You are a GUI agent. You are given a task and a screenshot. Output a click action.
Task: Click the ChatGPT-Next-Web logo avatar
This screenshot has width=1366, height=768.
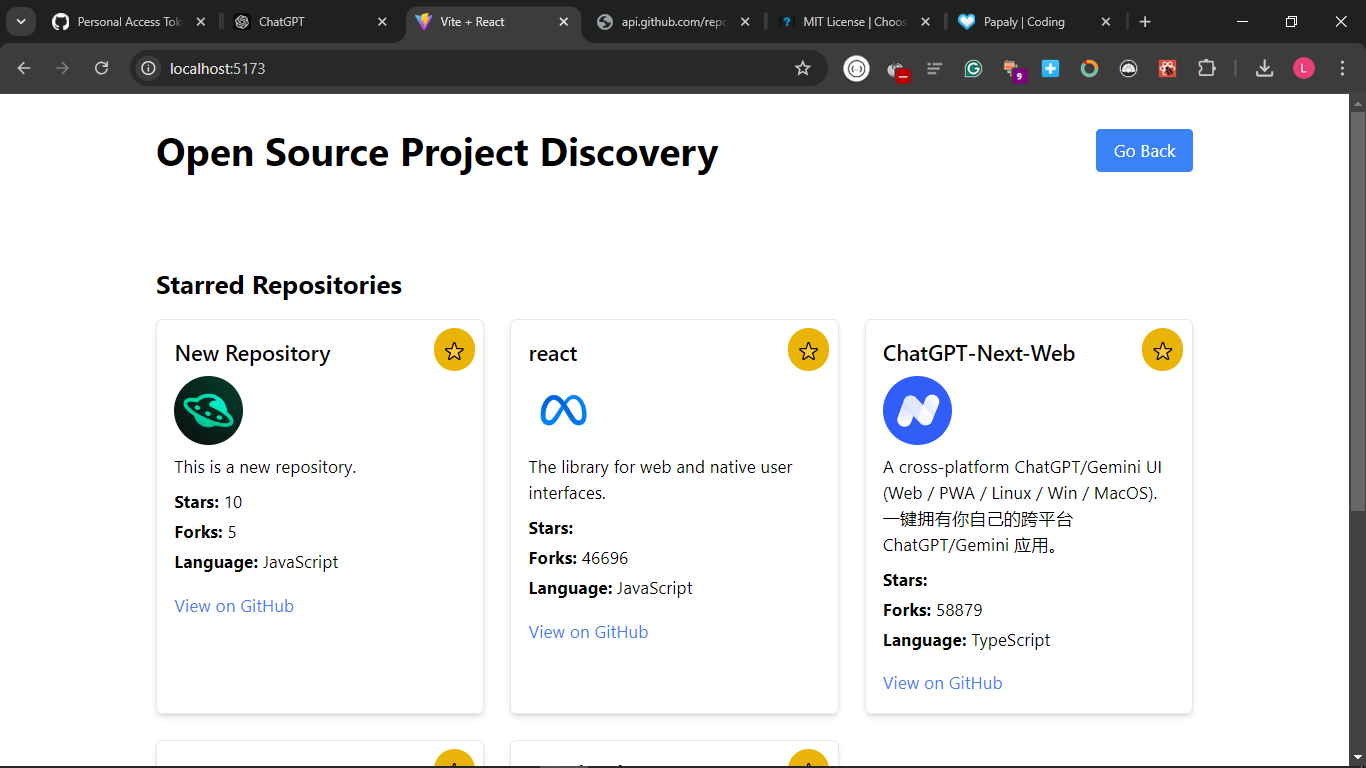917,410
